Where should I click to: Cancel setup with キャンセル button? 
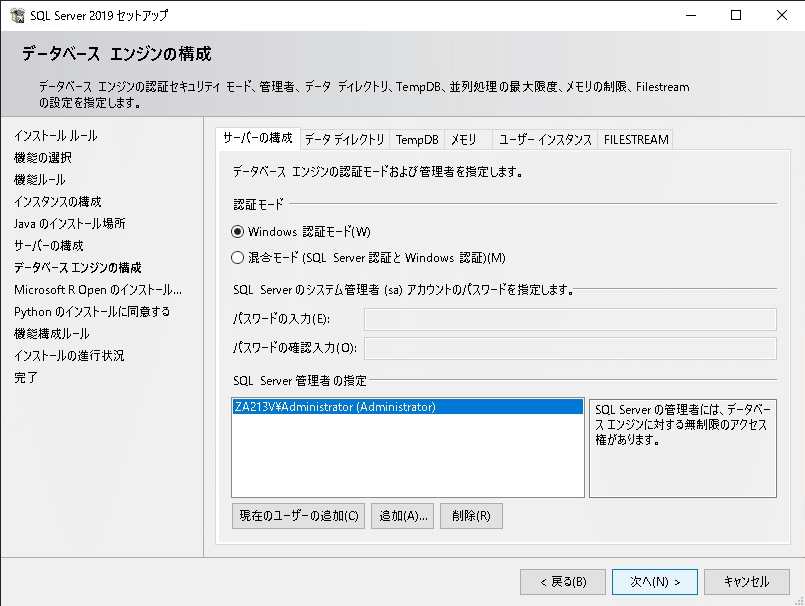746,582
